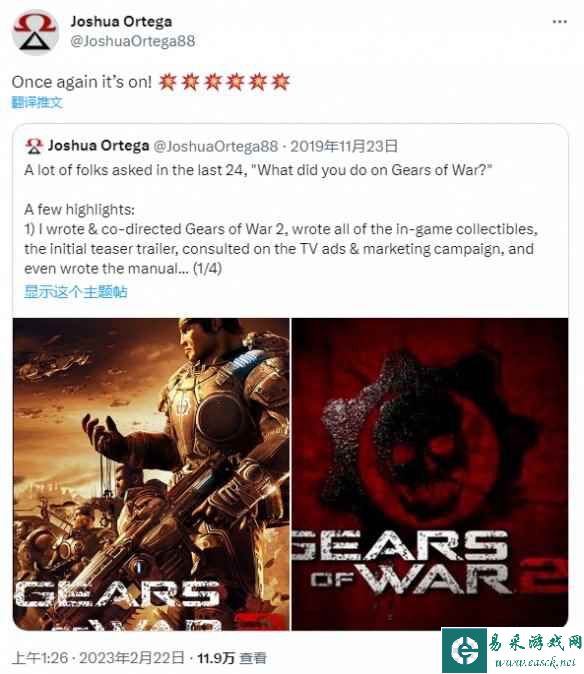The height and width of the screenshot is (674, 584).
Task: Click the 11.9万 查看 view count
Action: click(x=232, y=657)
